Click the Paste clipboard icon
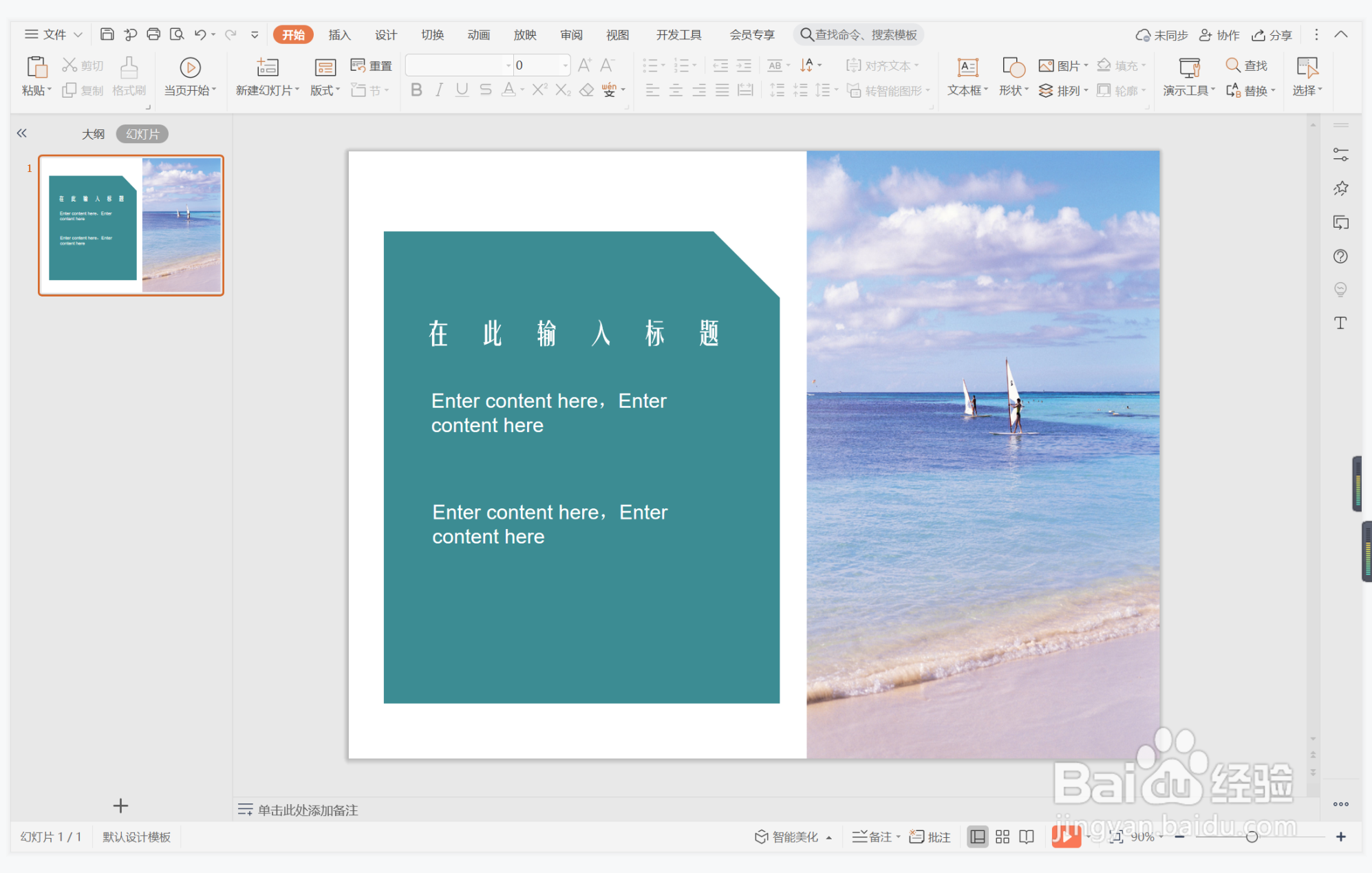This screenshot has width=1372, height=873. tap(36, 67)
